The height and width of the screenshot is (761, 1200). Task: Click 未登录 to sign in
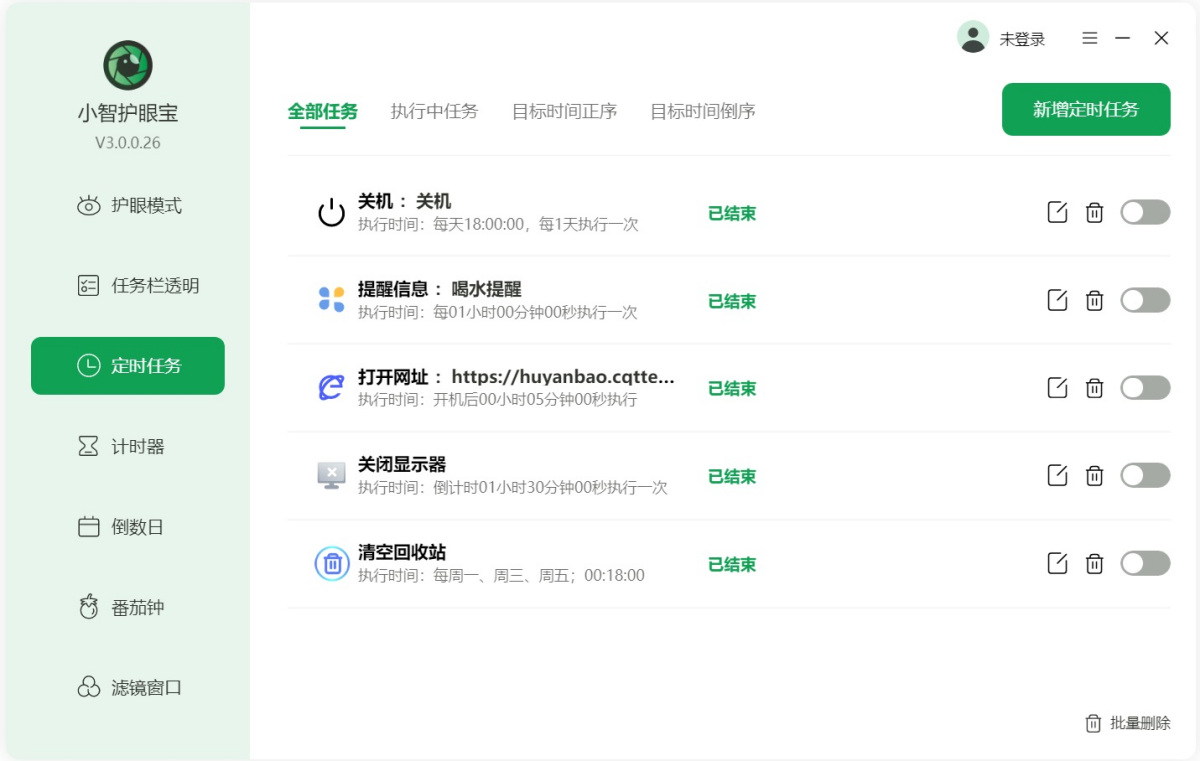coord(1021,38)
